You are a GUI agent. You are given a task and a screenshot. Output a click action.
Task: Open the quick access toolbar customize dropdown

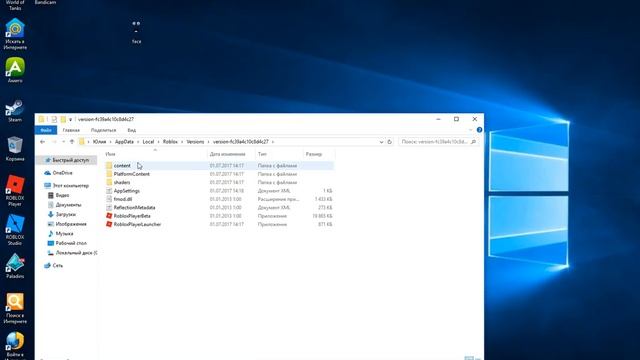coord(71,119)
